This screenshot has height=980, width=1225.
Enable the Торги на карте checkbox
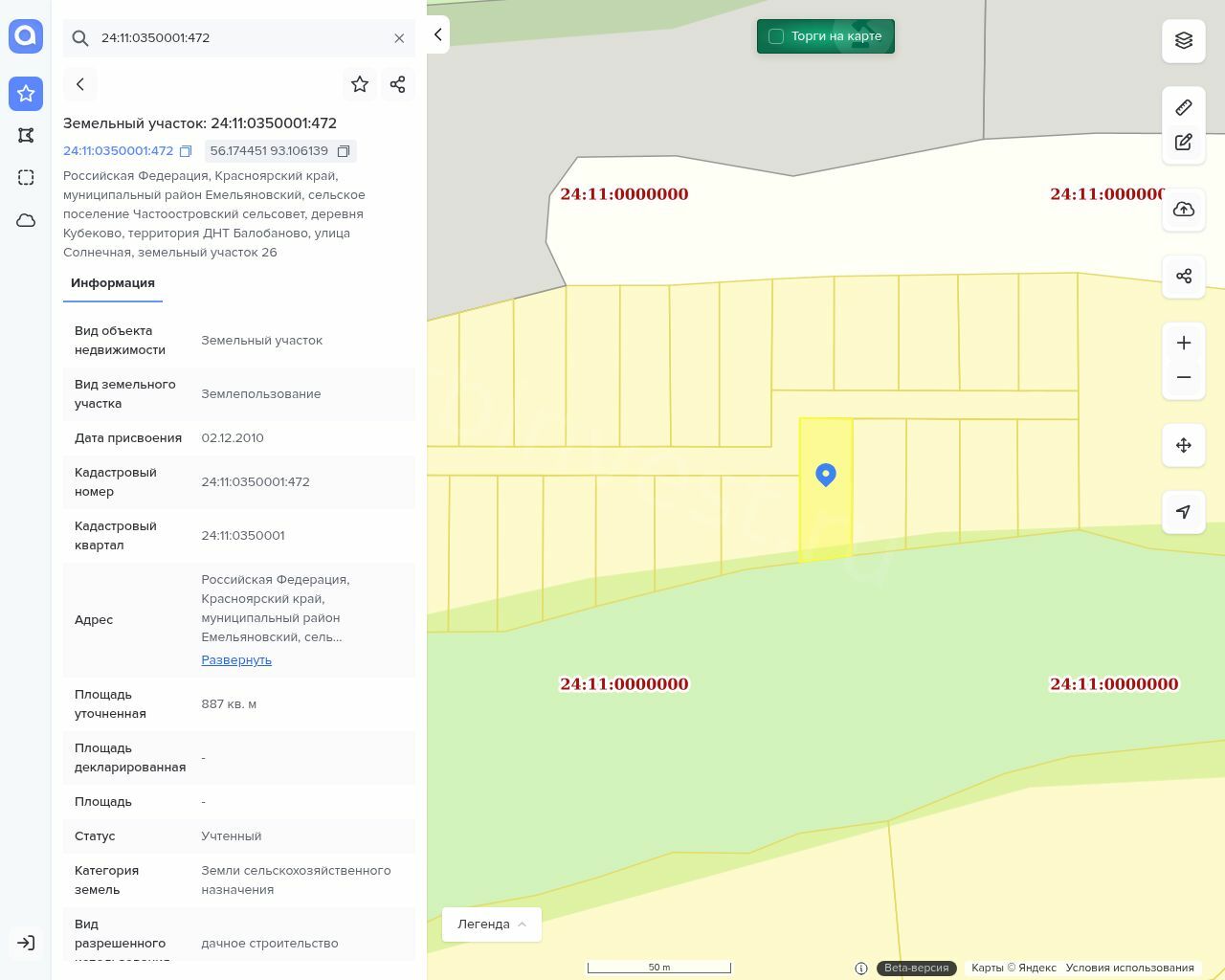pos(776,36)
